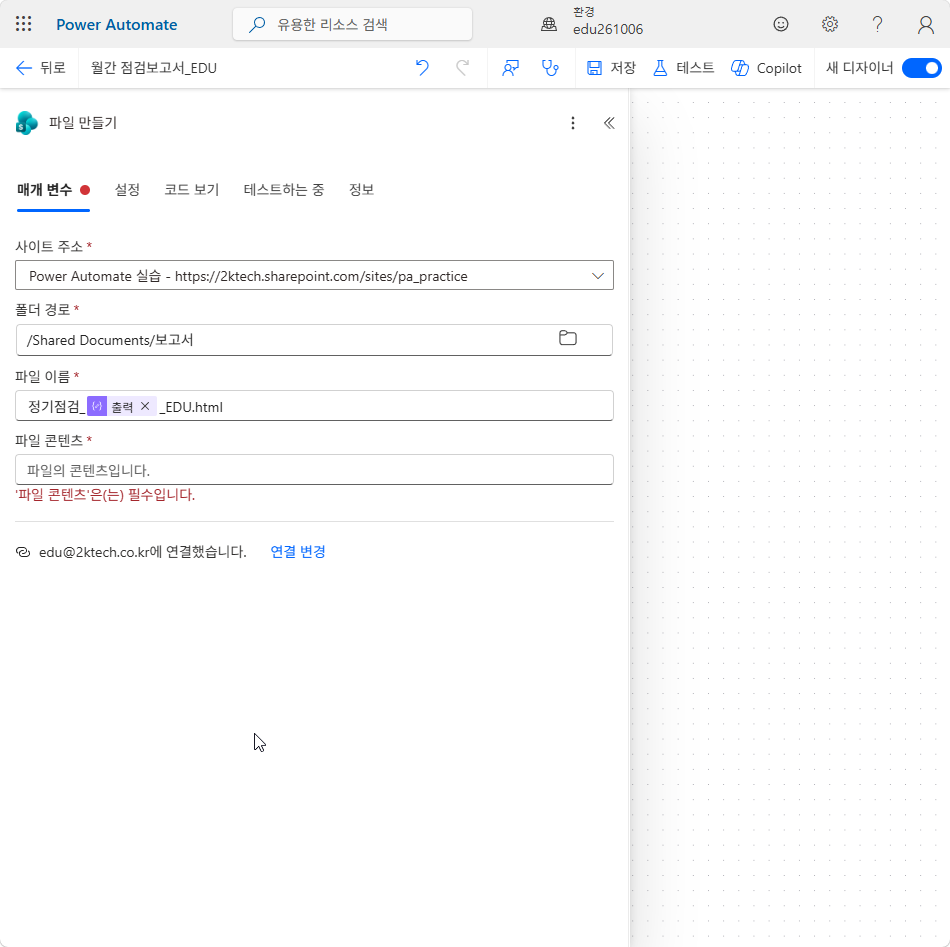Go back with the 뒤로 button
950x947 pixels.
(41, 68)
